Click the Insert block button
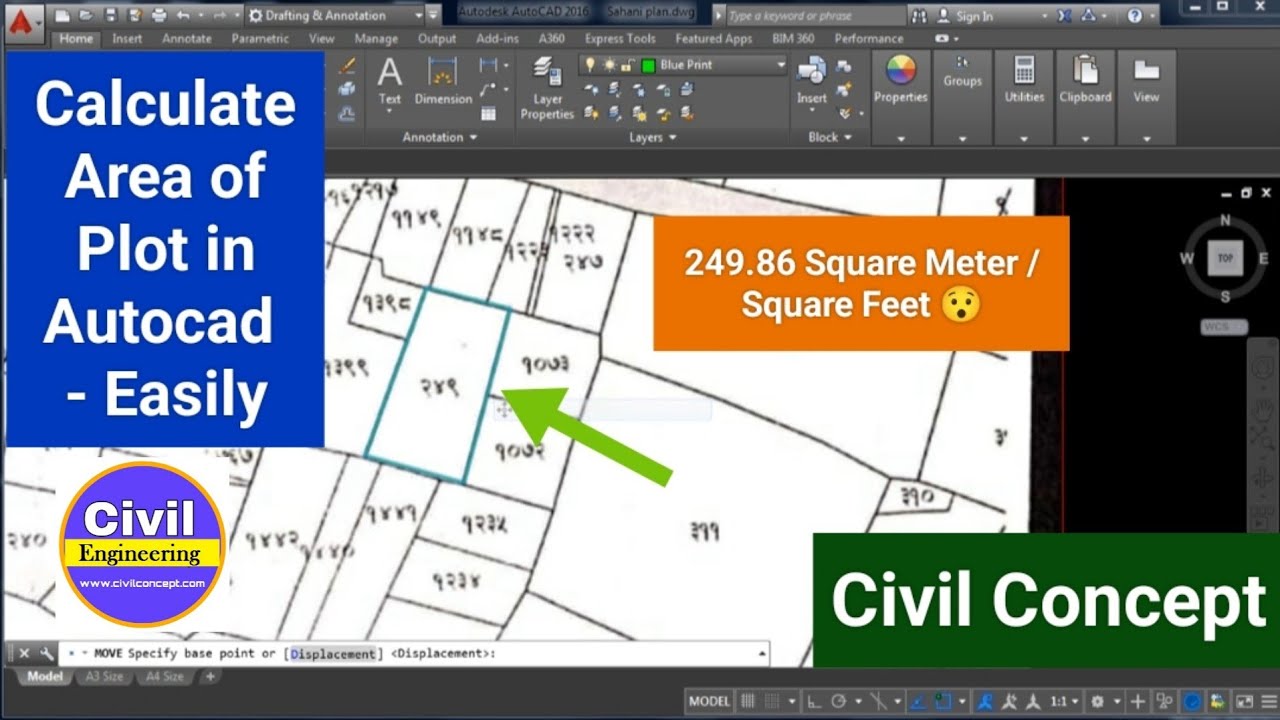 coord(811,82)
